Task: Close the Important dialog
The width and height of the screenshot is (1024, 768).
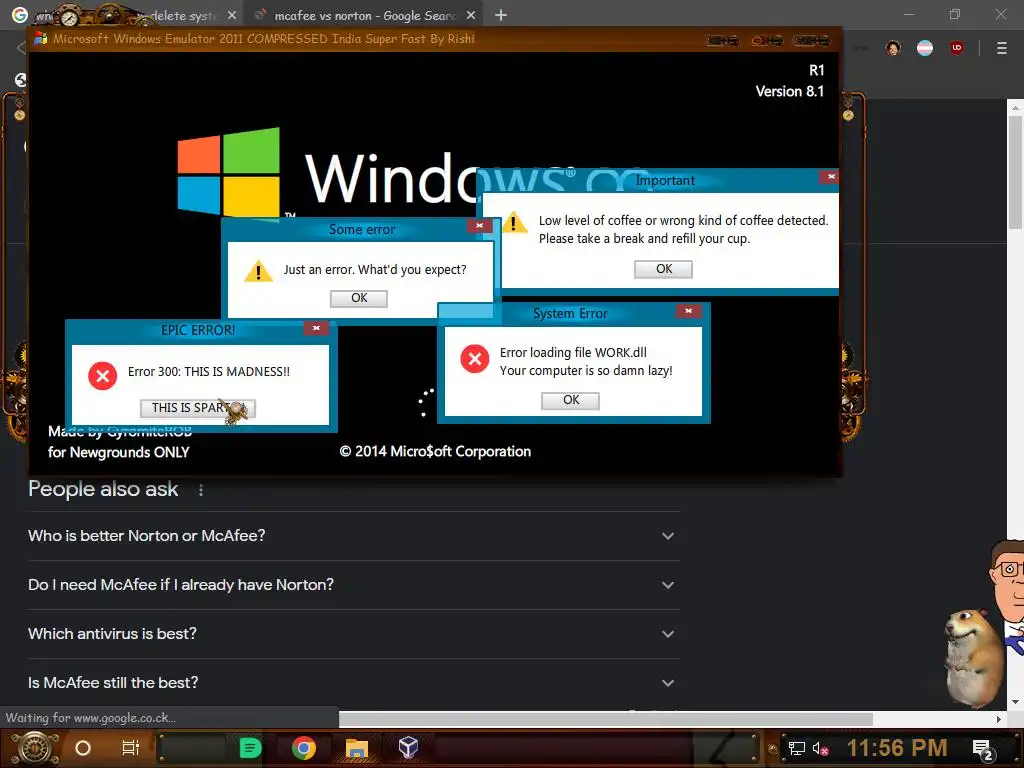Action: [x=830, y=176]
